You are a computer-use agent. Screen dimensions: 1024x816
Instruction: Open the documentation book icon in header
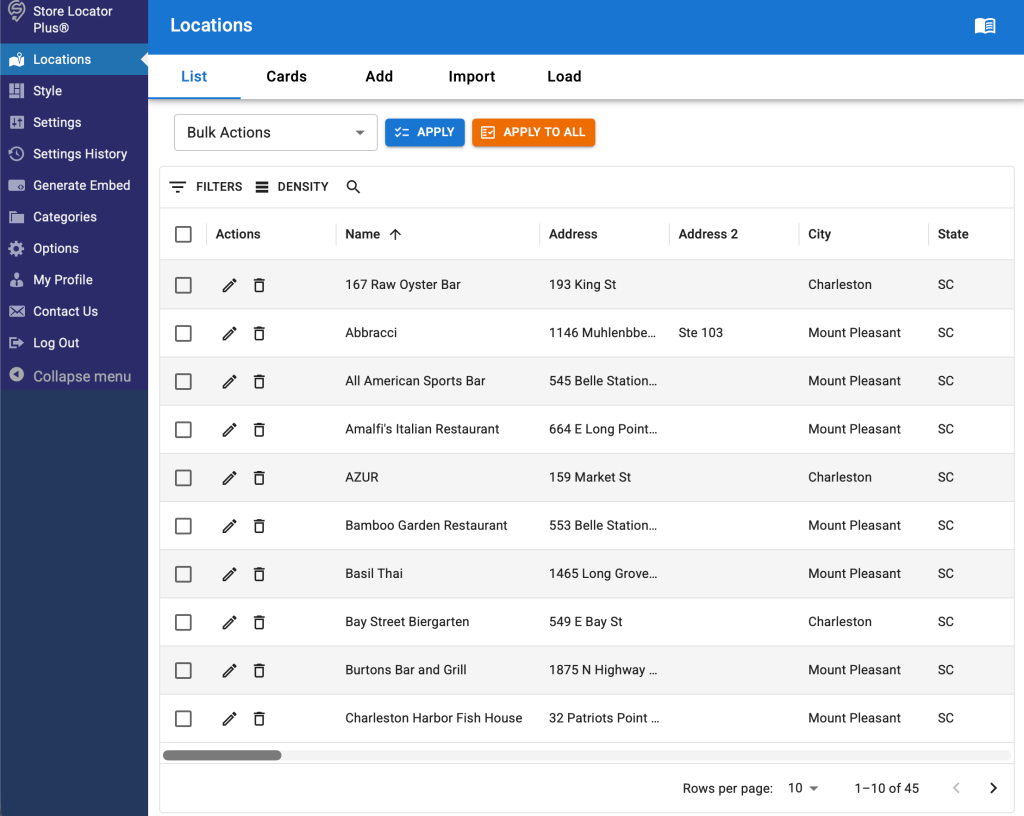coord(985,25)
